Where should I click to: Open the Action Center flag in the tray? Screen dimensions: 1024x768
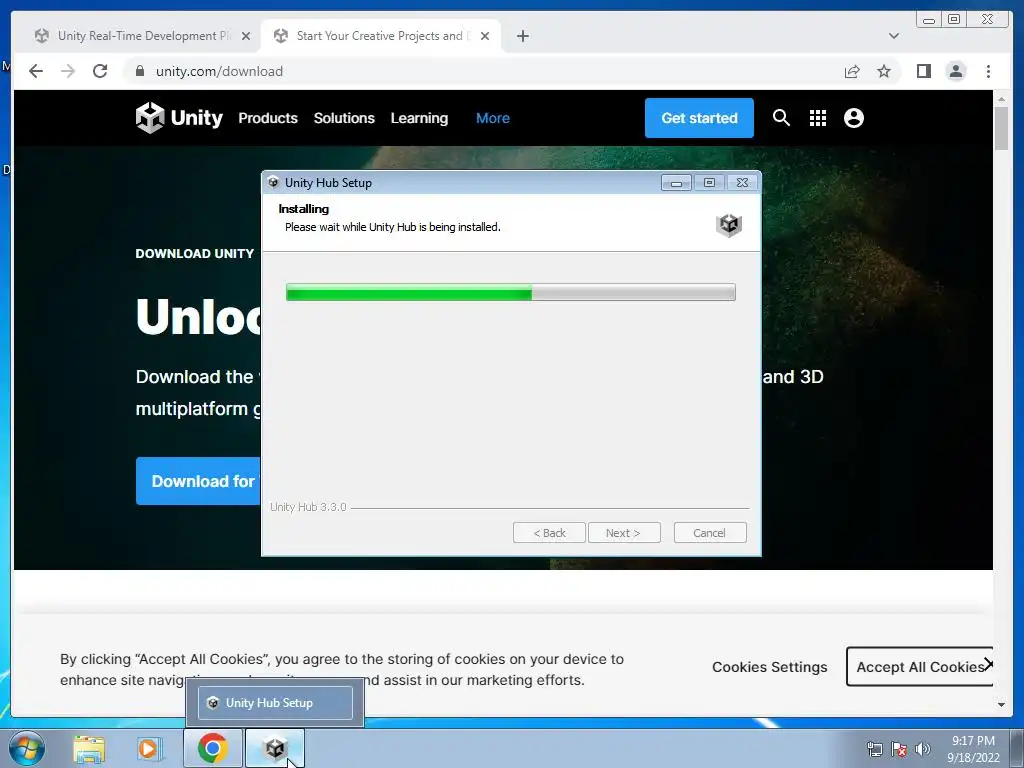pyautogui.click(x=899, y=749)
